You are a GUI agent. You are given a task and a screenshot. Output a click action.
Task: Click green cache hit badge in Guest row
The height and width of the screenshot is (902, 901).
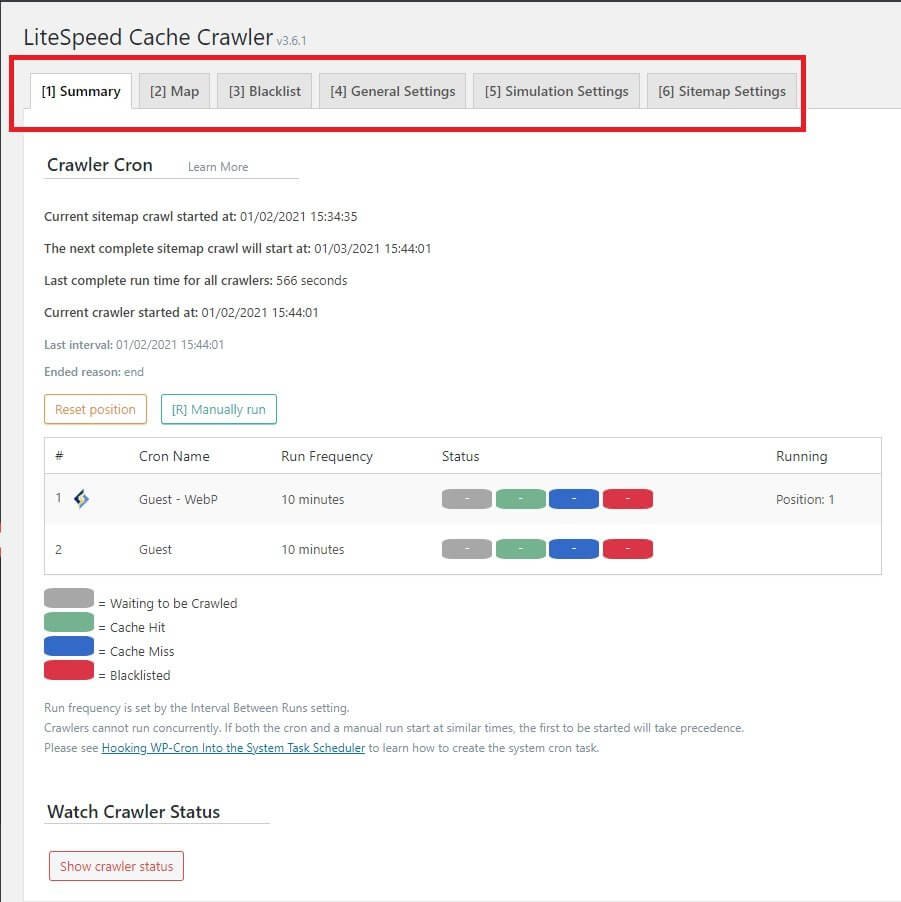[521, 549]
